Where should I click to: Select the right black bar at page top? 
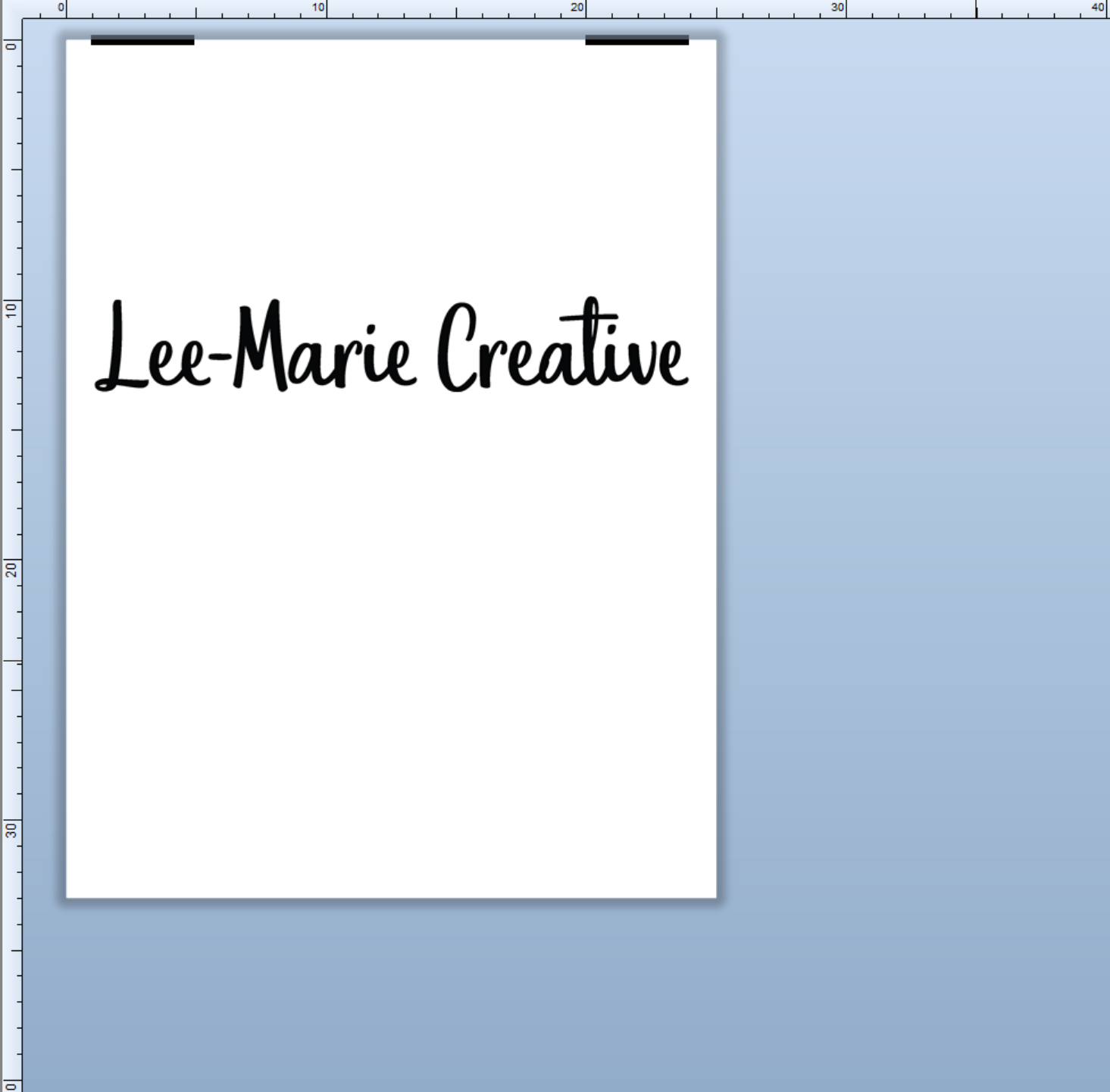tap(636, 40)
